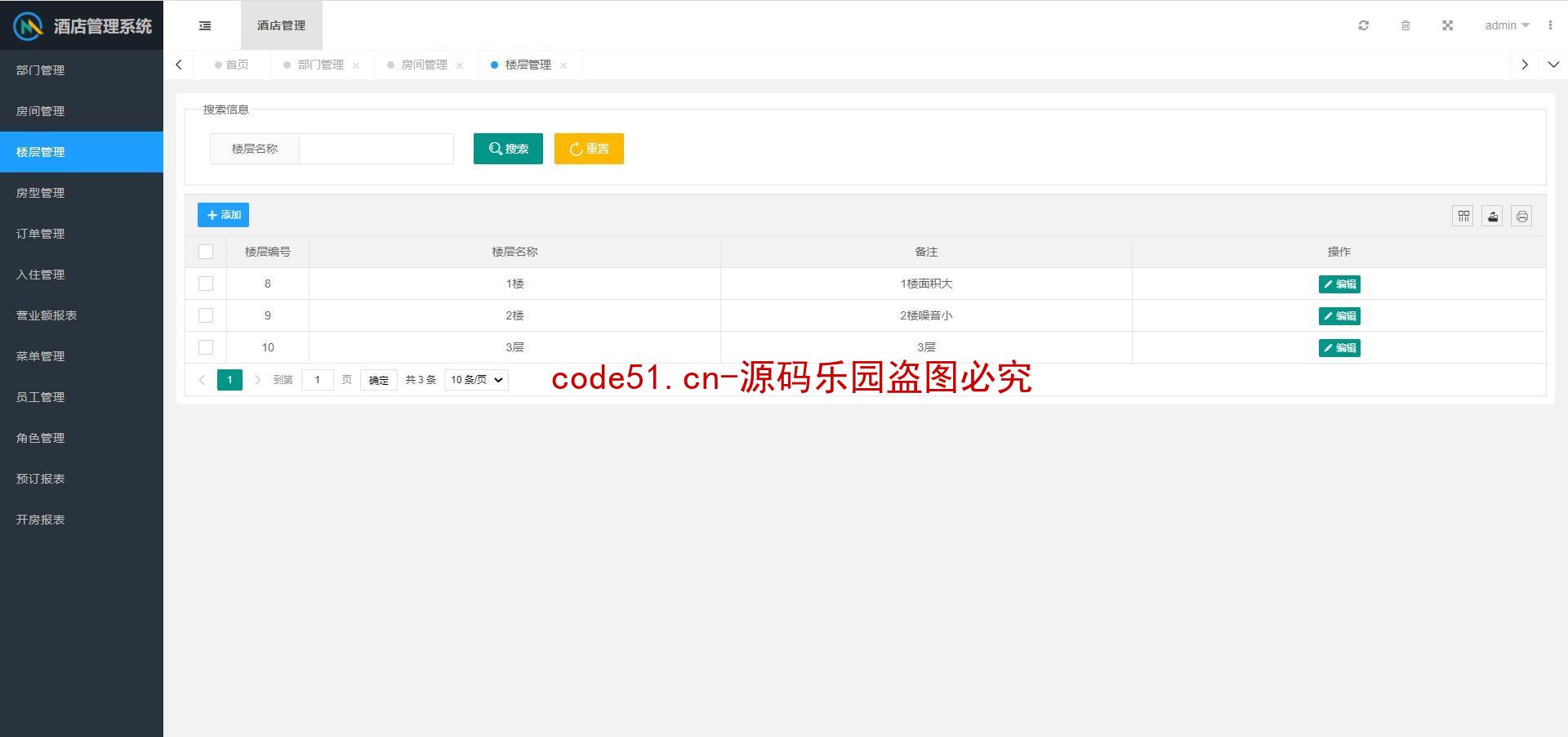Click the 2楼噪音小 remark cell
Viewport: 1568px width, 737px height.
(926, 315)
